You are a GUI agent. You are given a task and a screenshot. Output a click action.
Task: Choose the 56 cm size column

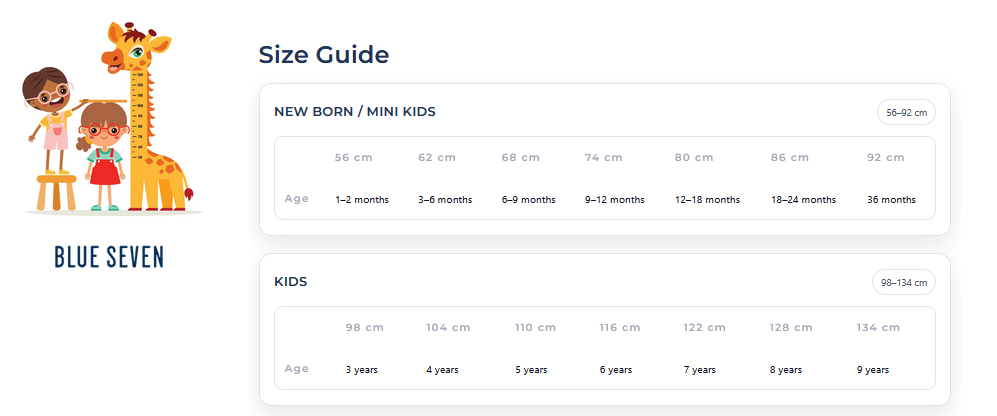click(353, 158)
